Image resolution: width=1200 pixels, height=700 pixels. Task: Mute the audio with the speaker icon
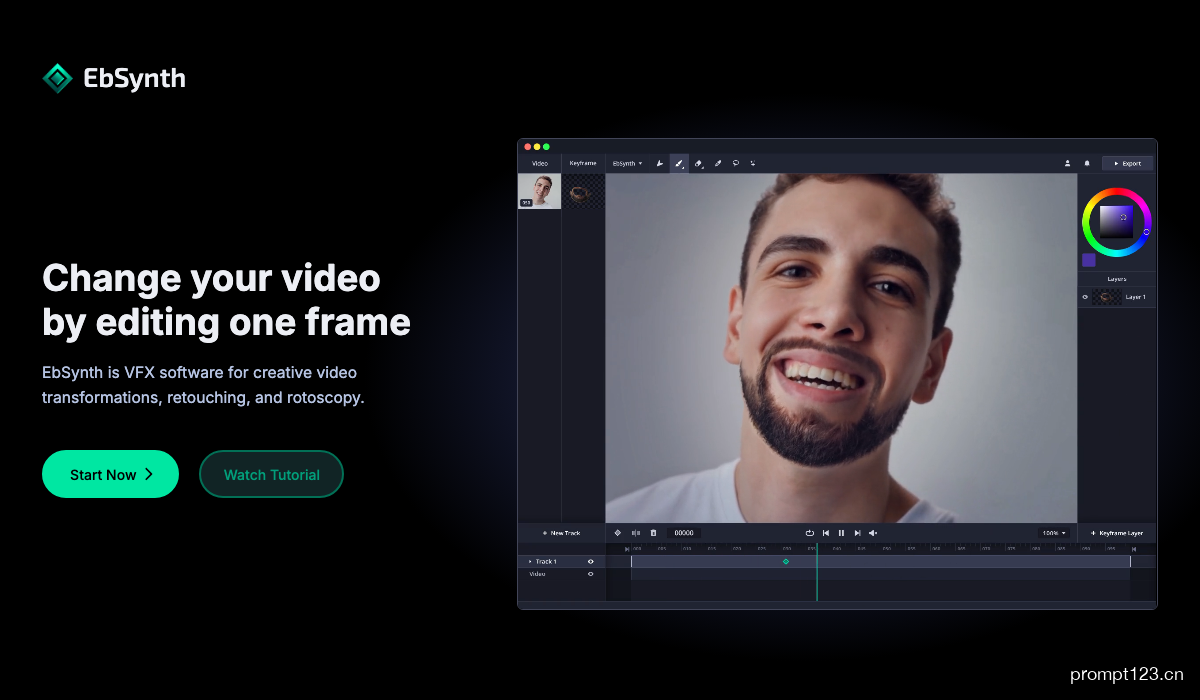[x=873, y=533]
